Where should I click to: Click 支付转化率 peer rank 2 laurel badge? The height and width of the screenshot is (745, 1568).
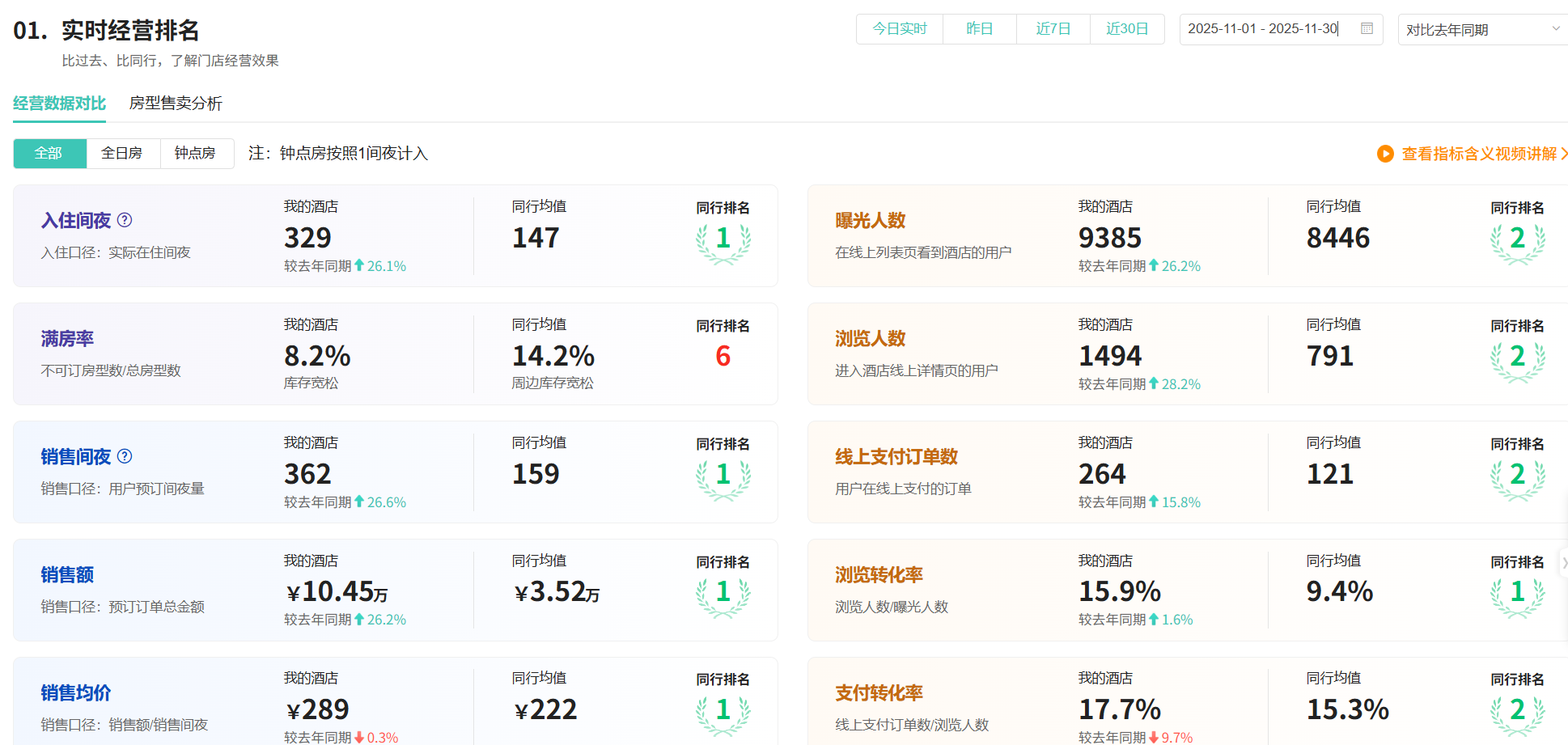[x=1518, y=714]
